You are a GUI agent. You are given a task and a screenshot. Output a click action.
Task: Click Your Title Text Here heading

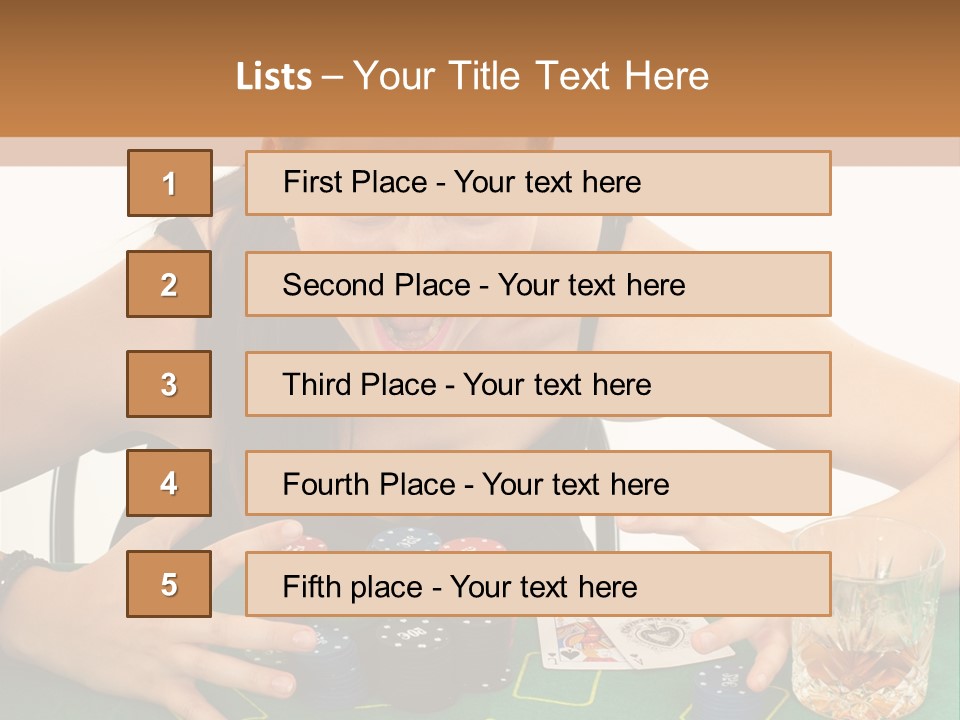(x=531, y=76)
